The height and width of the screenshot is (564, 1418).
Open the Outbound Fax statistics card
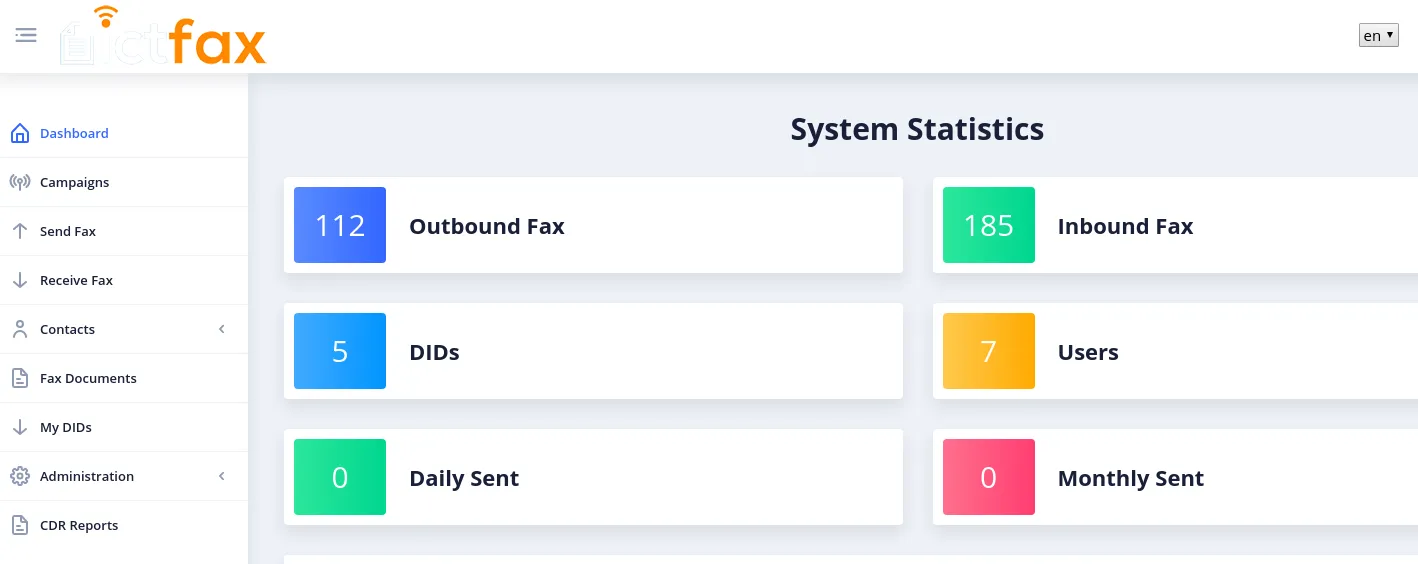pyautogui.click(x=593, y=225)
